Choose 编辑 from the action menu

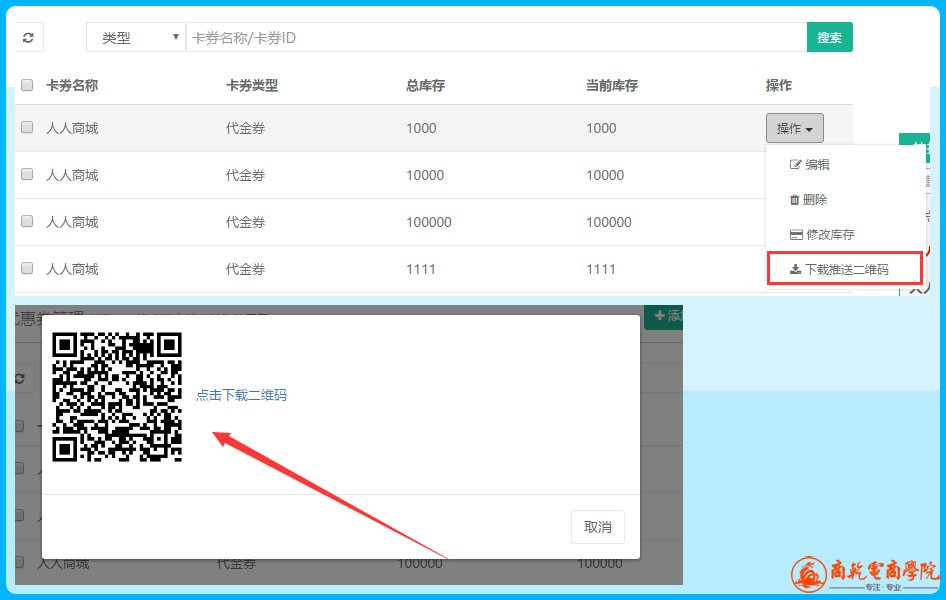click(x=816, y=165)
